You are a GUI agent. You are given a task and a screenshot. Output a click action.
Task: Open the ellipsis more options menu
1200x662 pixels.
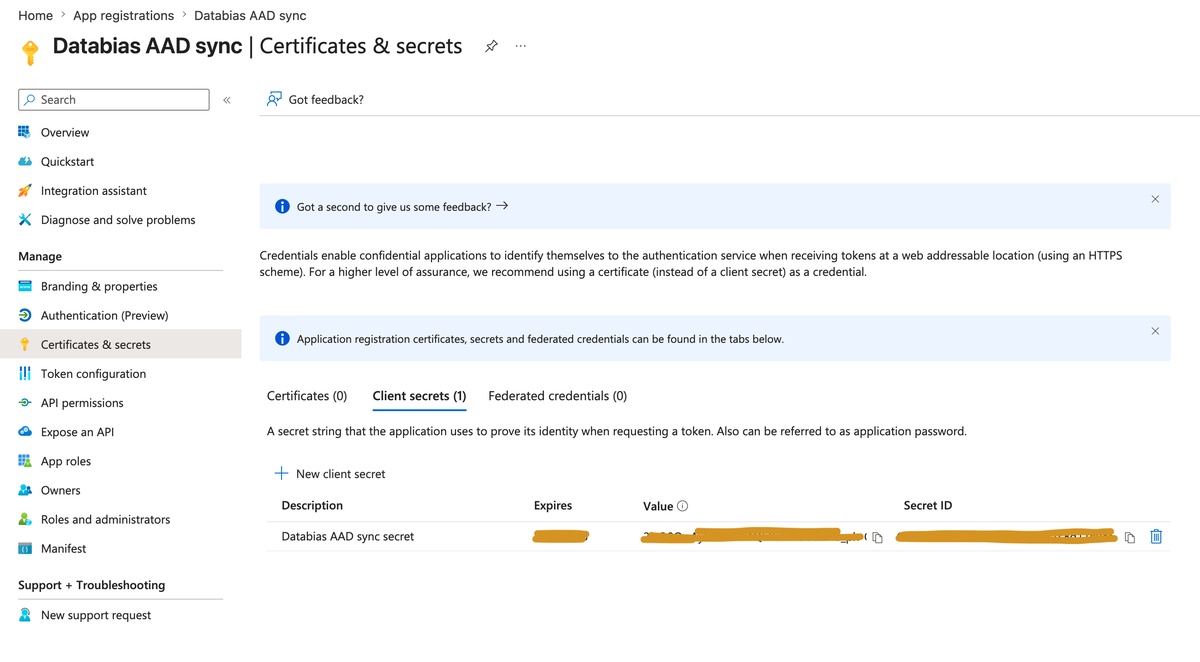point(521,46)
